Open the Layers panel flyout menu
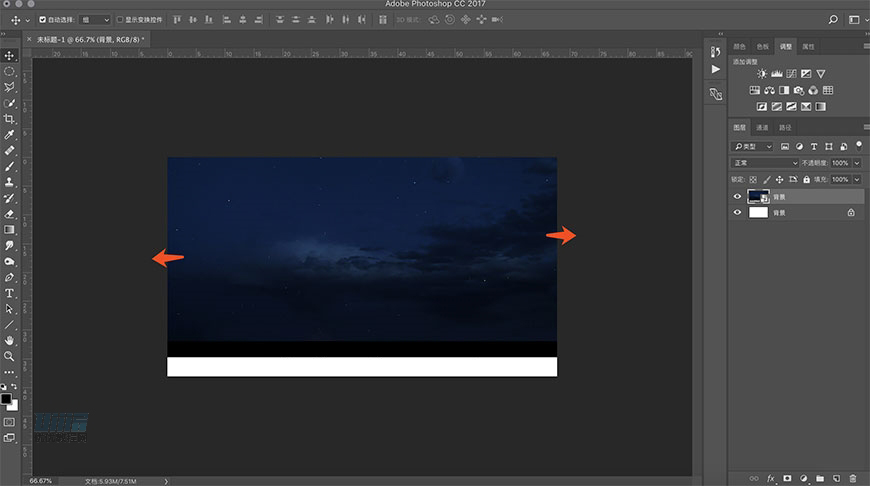 (x=866, y=127)
